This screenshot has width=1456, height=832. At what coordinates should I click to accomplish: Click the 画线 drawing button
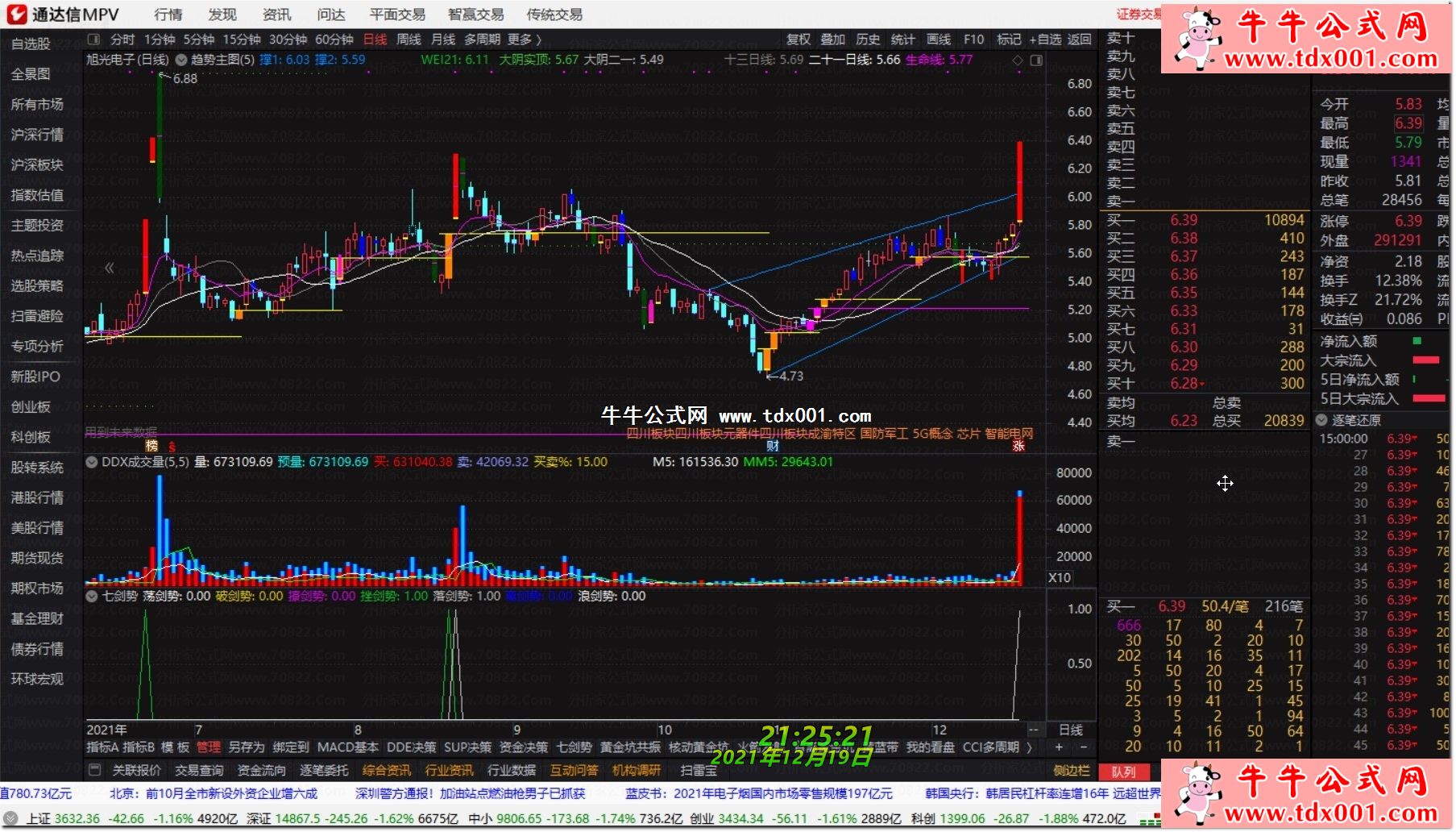[x=939, y=39]
